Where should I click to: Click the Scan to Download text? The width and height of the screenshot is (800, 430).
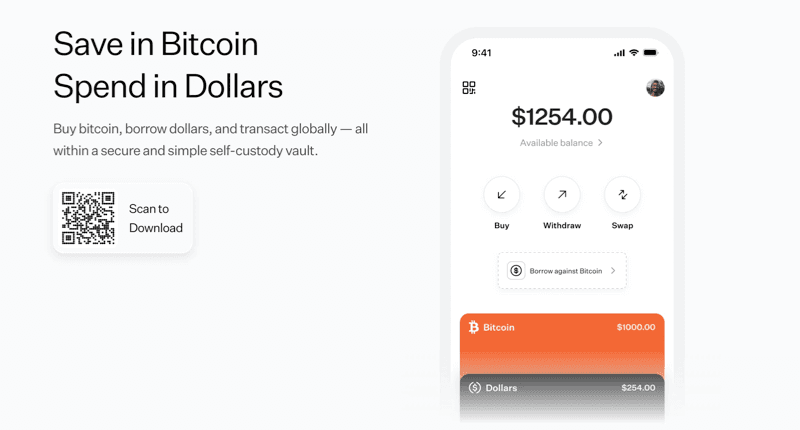tap(155, 218)
